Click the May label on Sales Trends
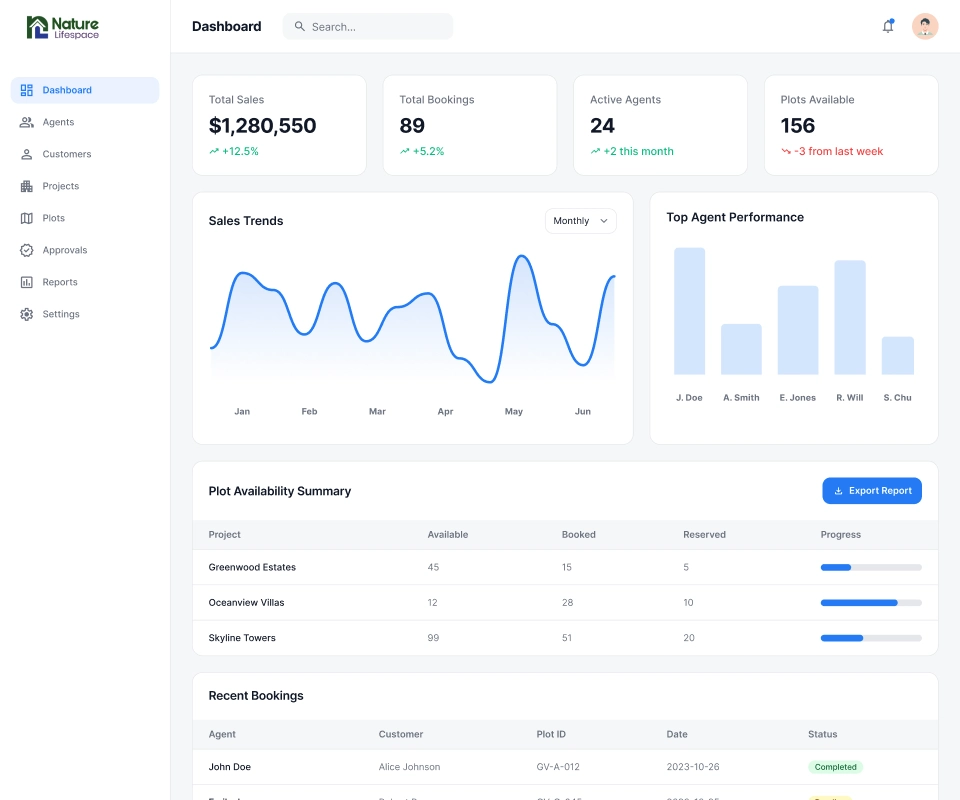This screenshot has height=800, width=960. pyautogui.click(x=514, y=411)
